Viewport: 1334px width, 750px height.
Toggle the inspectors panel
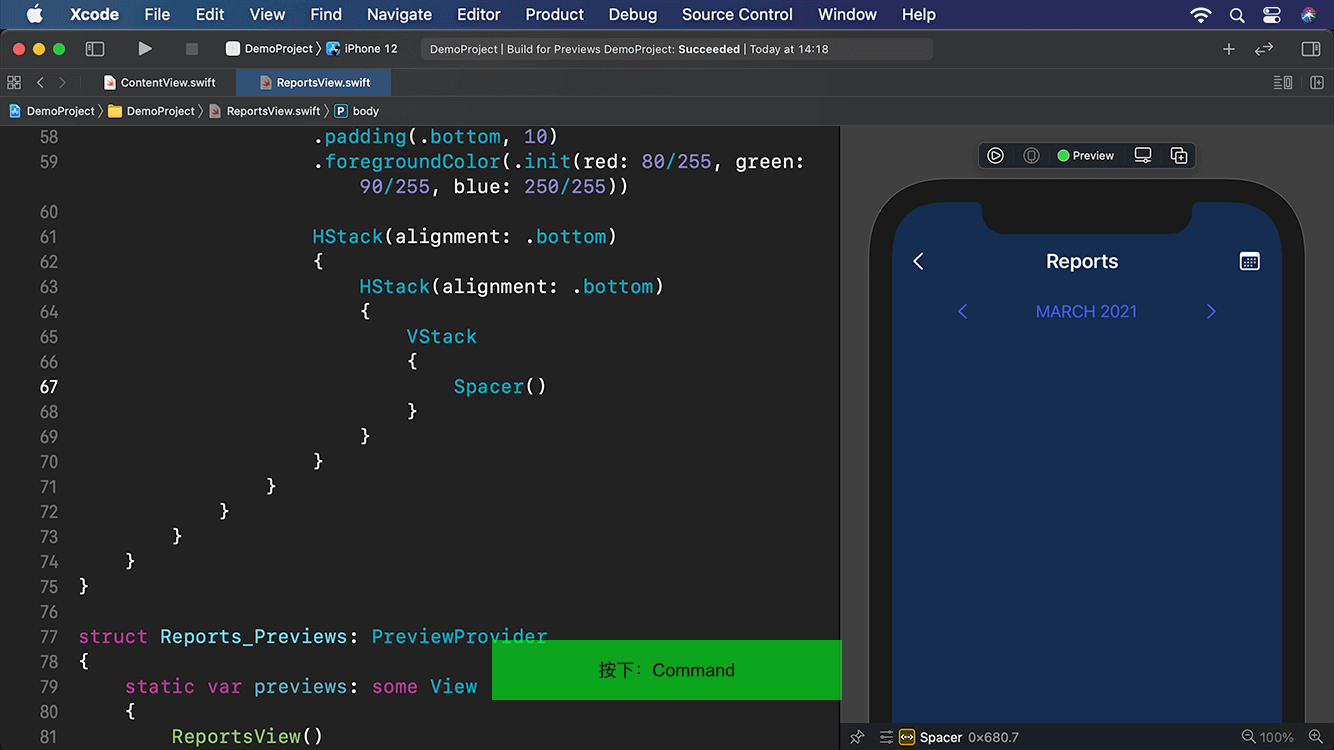(1311, 48)
